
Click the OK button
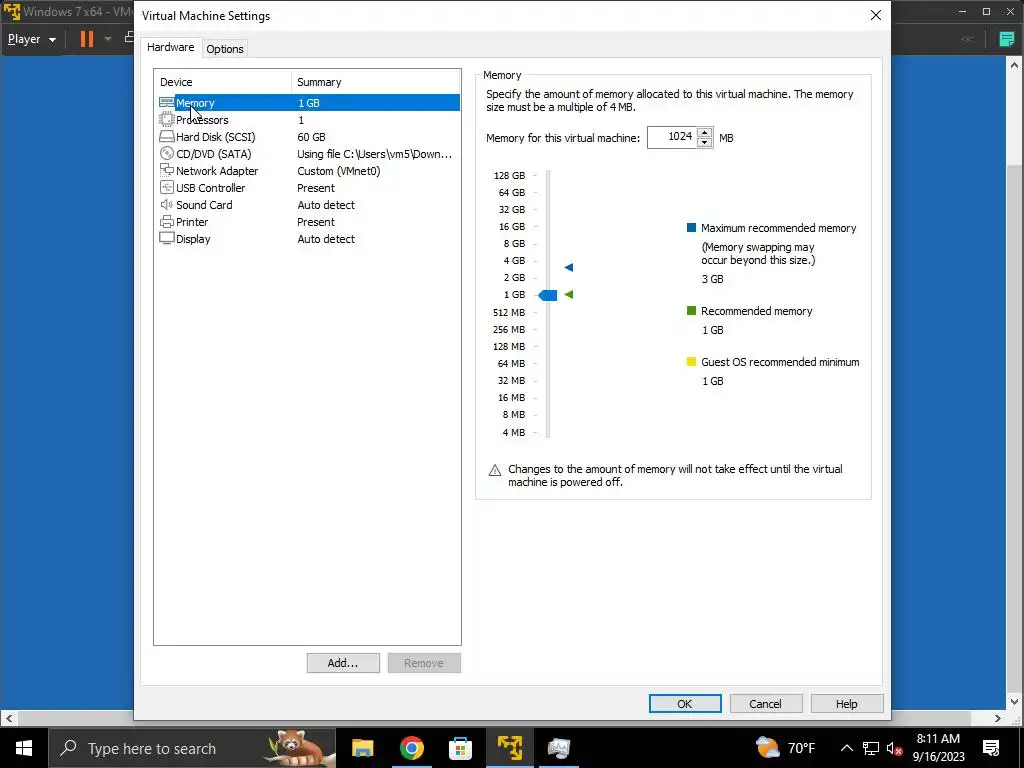click(685, 703)
